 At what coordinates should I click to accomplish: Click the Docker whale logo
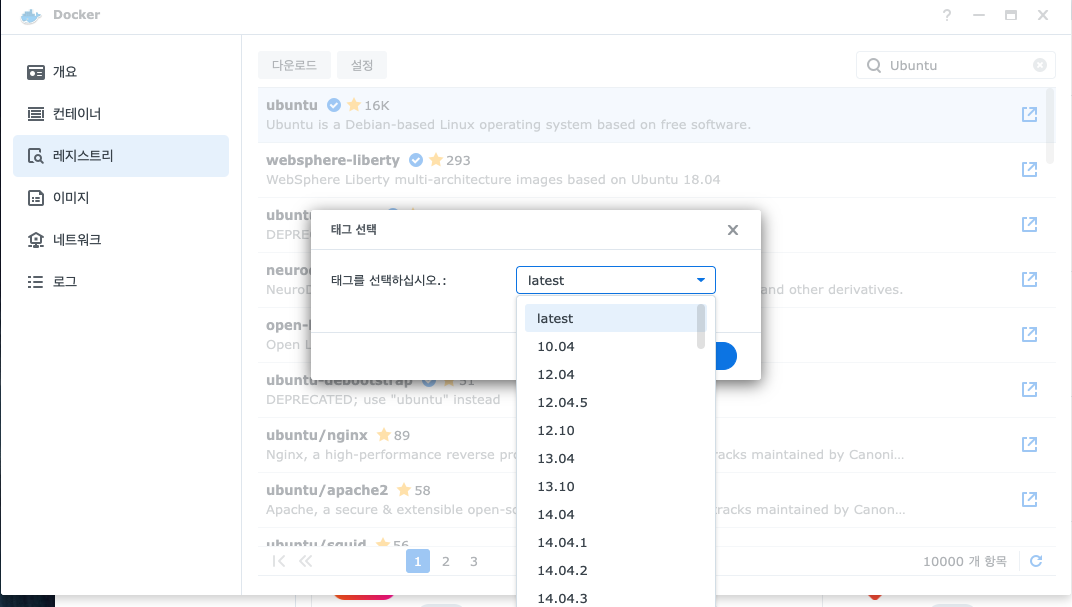(31, 15)
